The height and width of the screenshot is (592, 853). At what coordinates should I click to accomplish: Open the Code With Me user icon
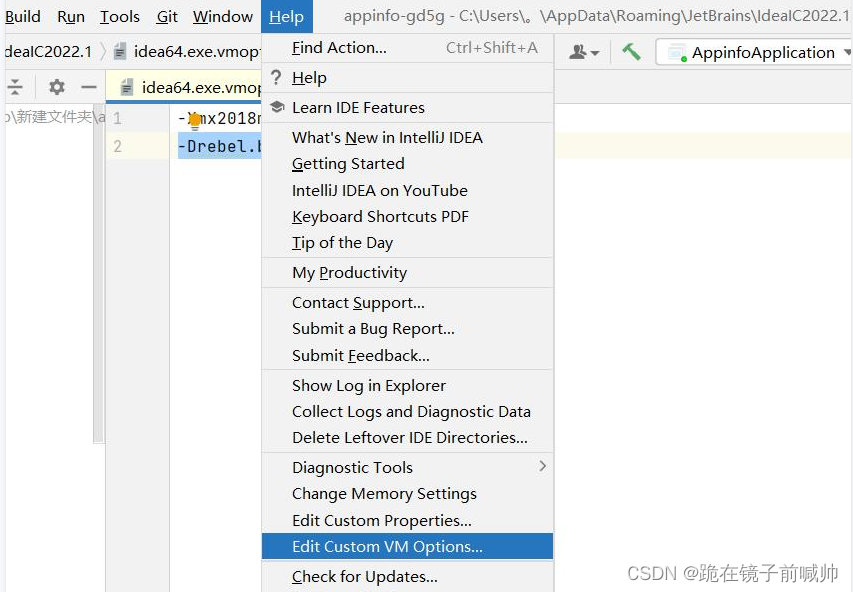pyautogui.click(x=584, y=52)
